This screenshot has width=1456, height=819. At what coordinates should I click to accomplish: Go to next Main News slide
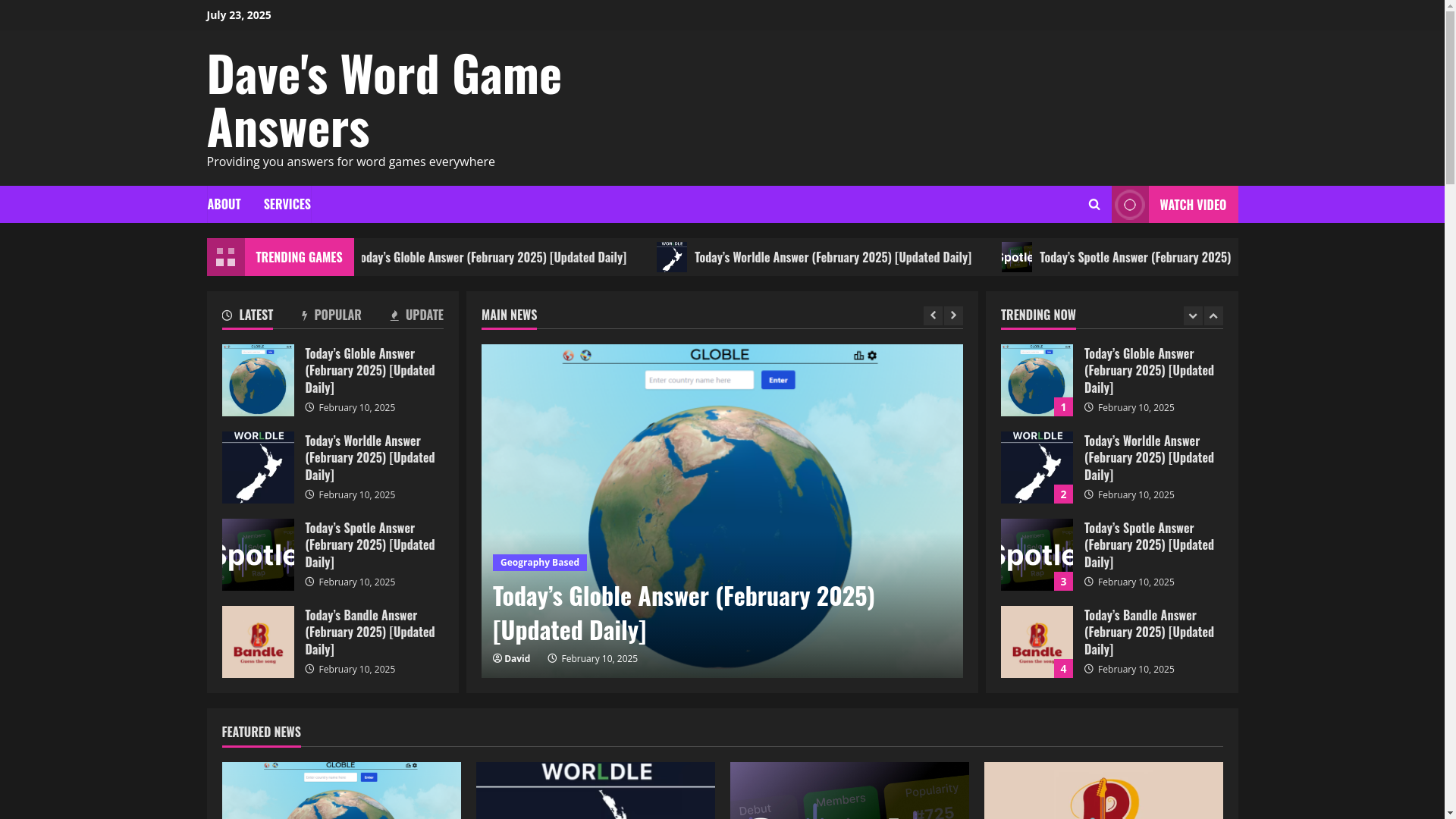tap(953, 315)
